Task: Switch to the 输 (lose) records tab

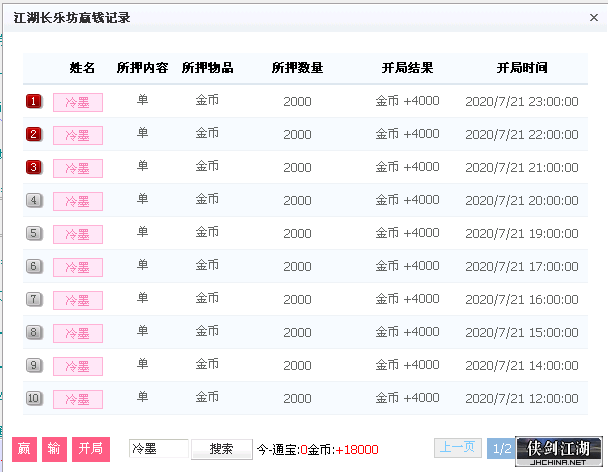Action: pos(54,449)
